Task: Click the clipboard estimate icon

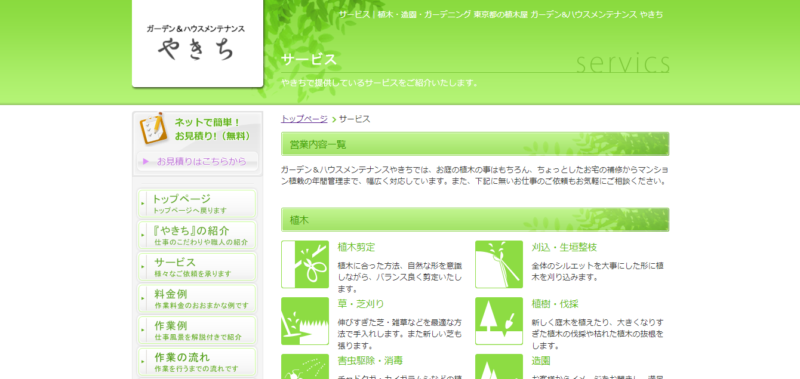Action: 154,129
